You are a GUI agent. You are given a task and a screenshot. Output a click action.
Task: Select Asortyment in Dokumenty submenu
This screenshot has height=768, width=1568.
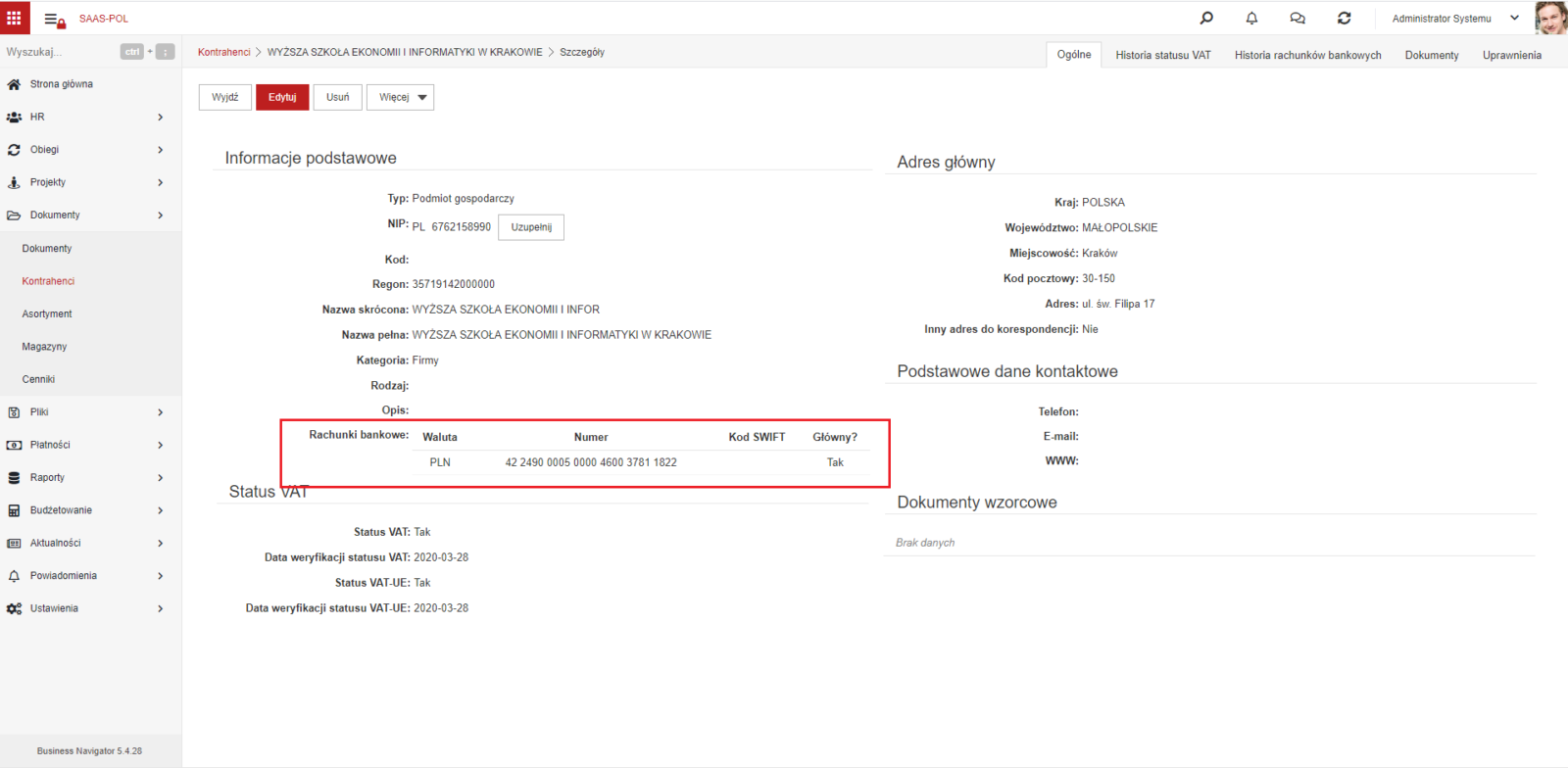coord(47,313)
